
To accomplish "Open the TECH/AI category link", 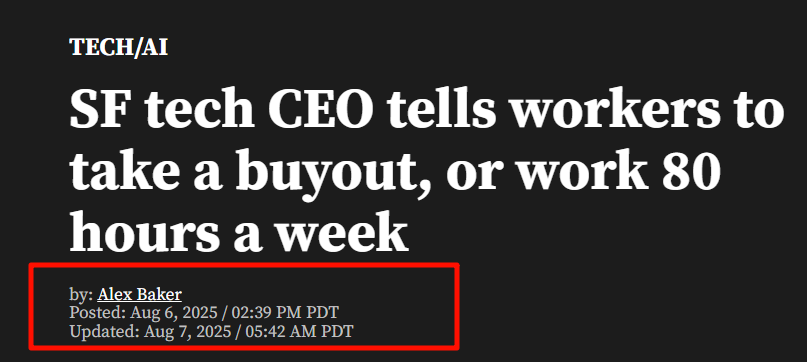I will coord(118,47).
